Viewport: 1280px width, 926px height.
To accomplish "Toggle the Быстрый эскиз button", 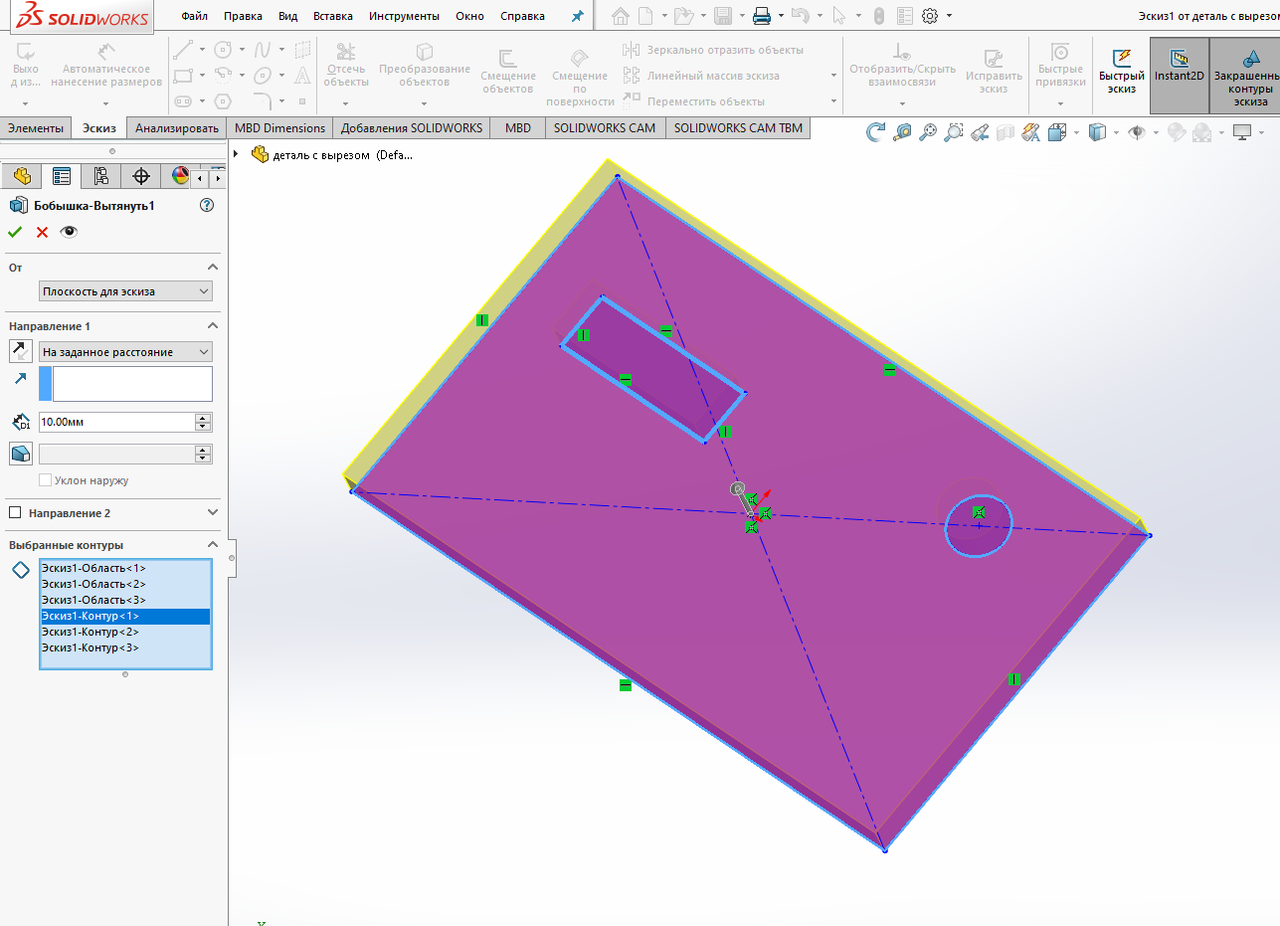I will (x=1122, y=75).
